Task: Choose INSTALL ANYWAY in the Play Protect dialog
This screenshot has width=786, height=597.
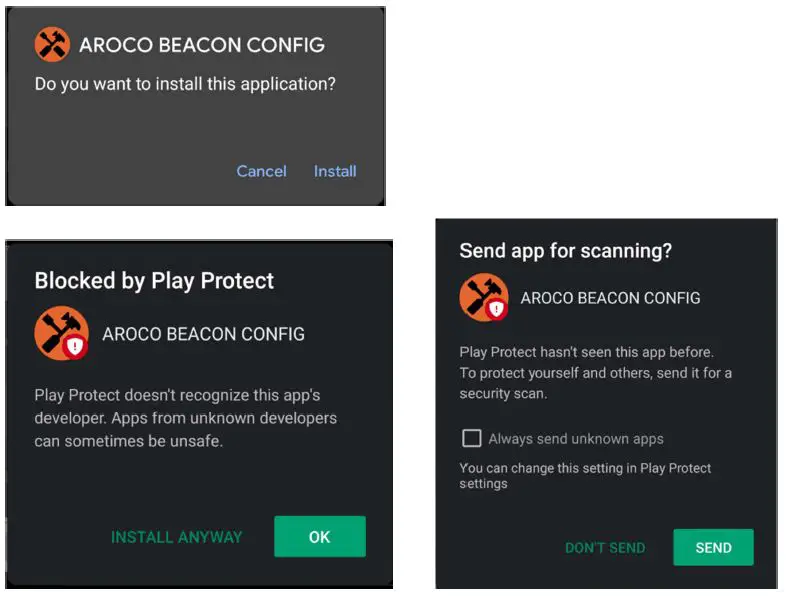Action: [176, 537]
